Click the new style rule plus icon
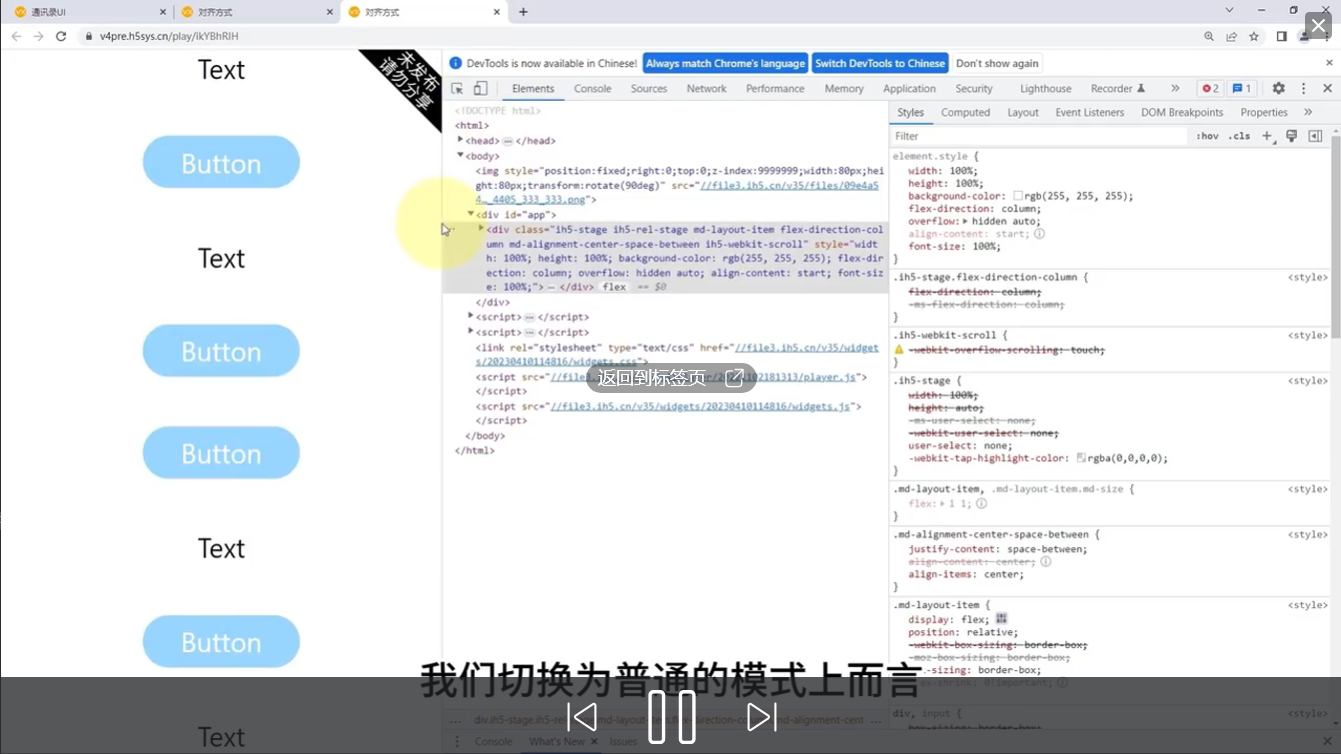Viewport: 1341px width, 754px height. pyautogui.click(x=1267, y=136)
